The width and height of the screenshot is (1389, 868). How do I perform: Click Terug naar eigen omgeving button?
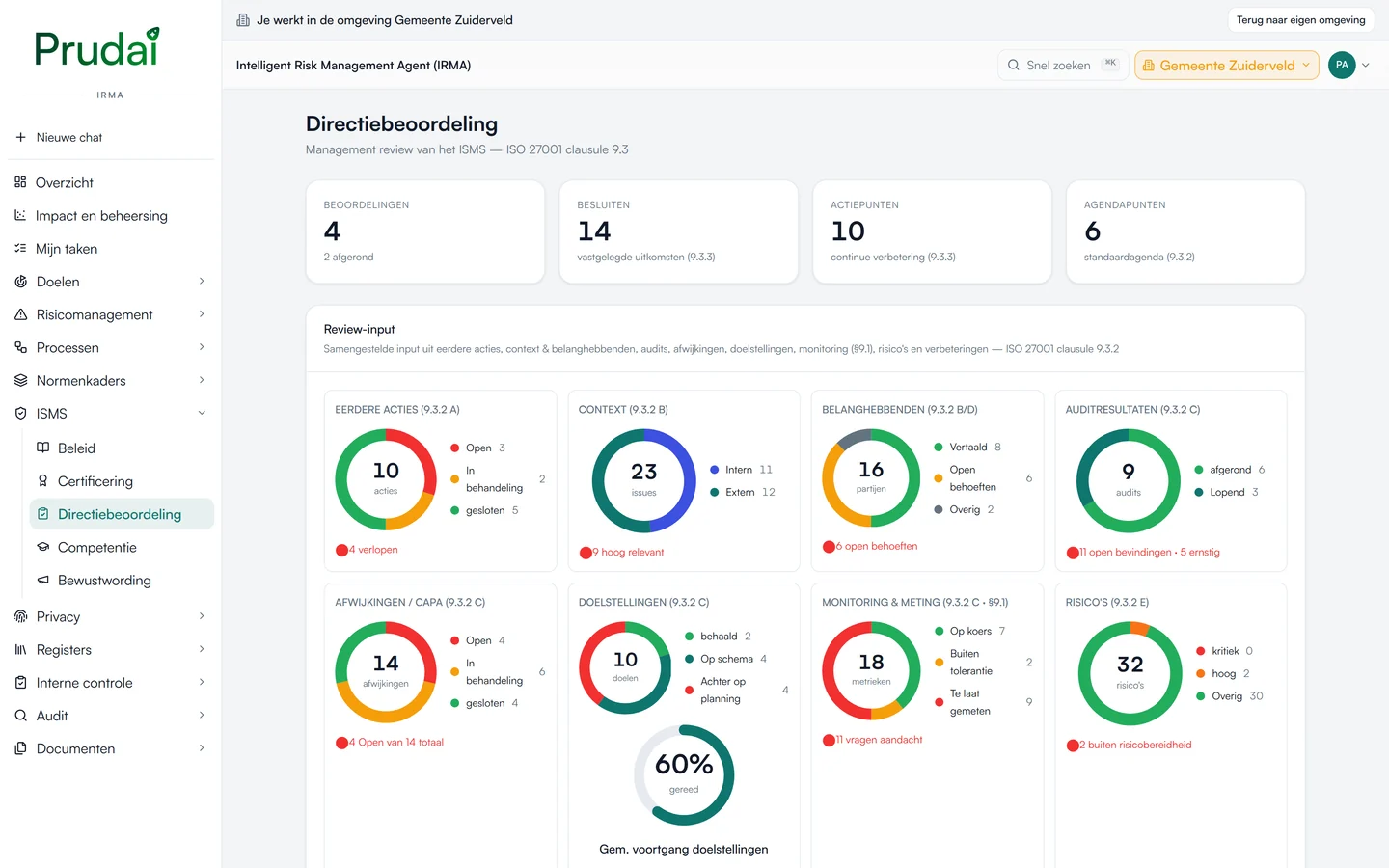pos(1300,20)
